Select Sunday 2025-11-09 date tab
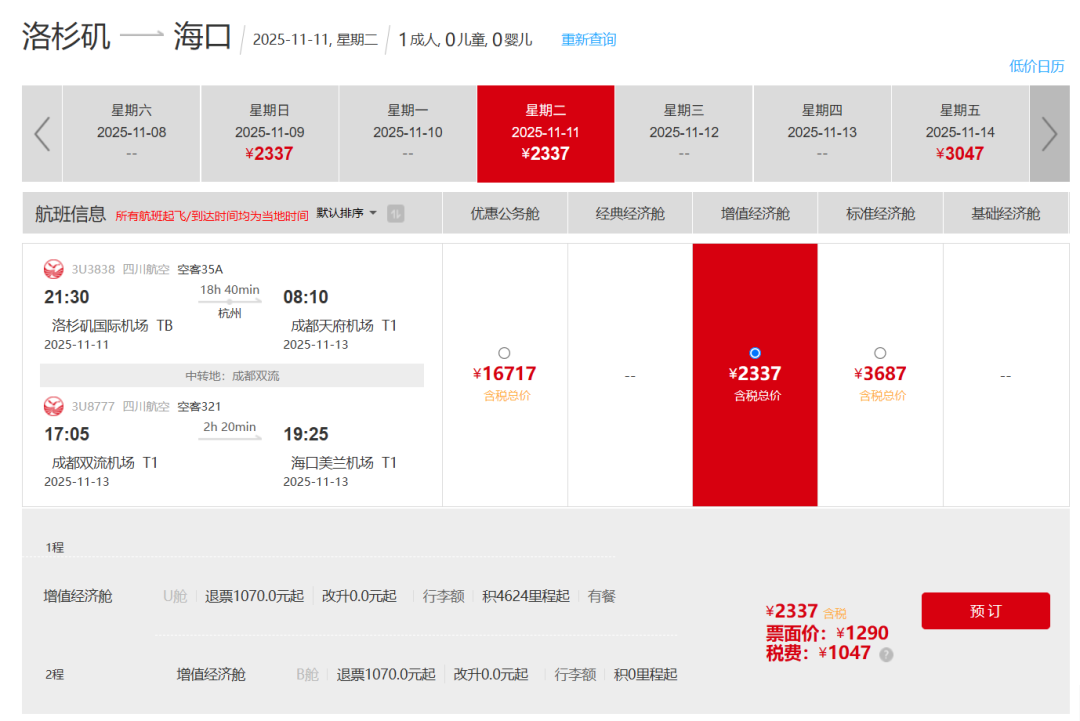Viewport: 1080px width, 721px height. coord(270,133)
